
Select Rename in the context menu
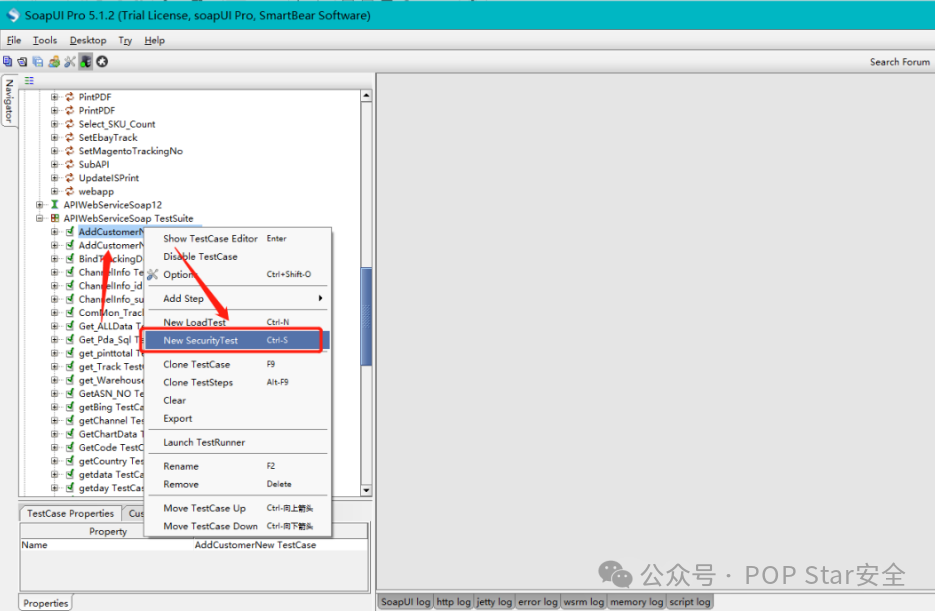237,466
